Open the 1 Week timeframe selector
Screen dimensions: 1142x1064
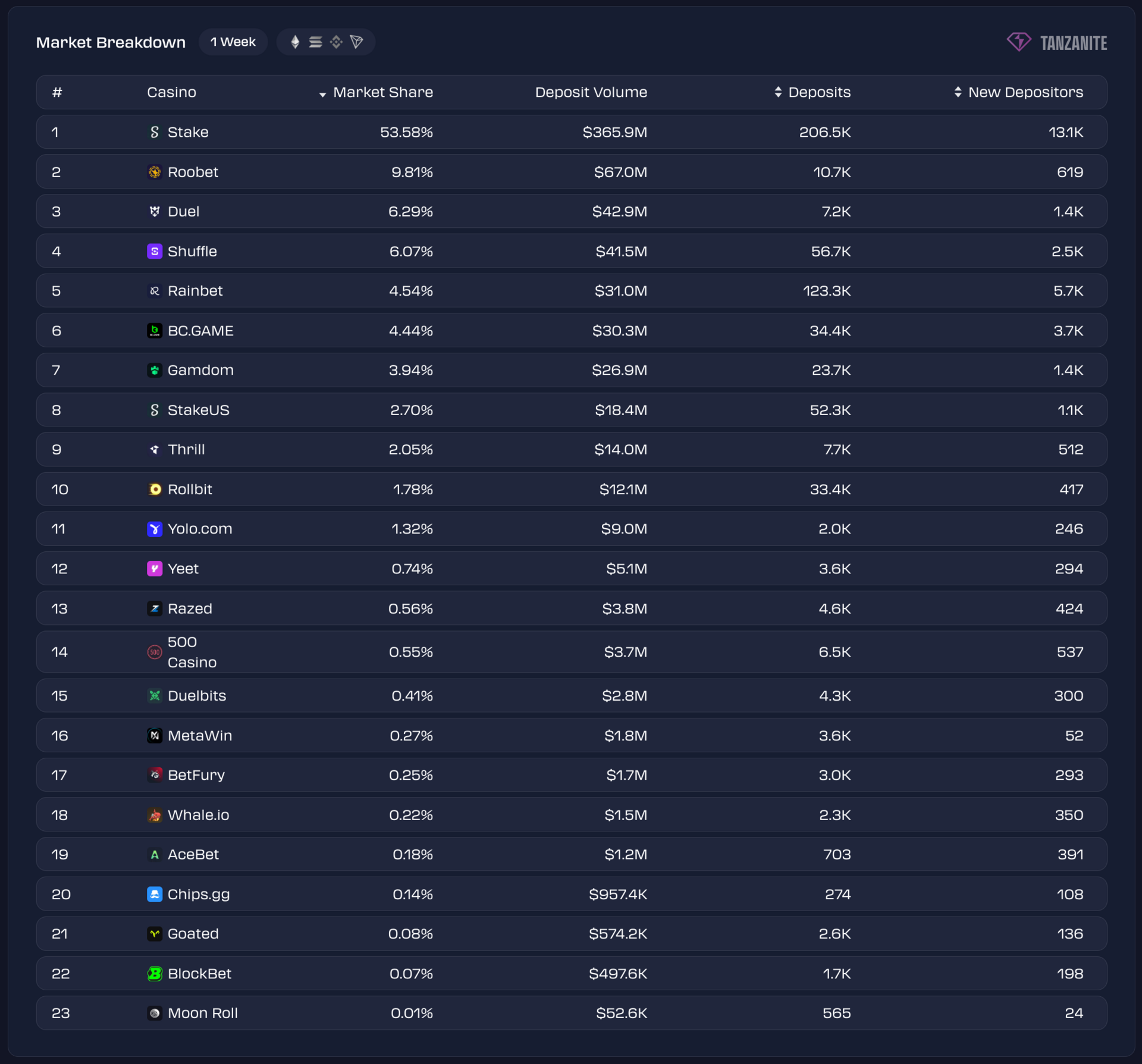233,42
